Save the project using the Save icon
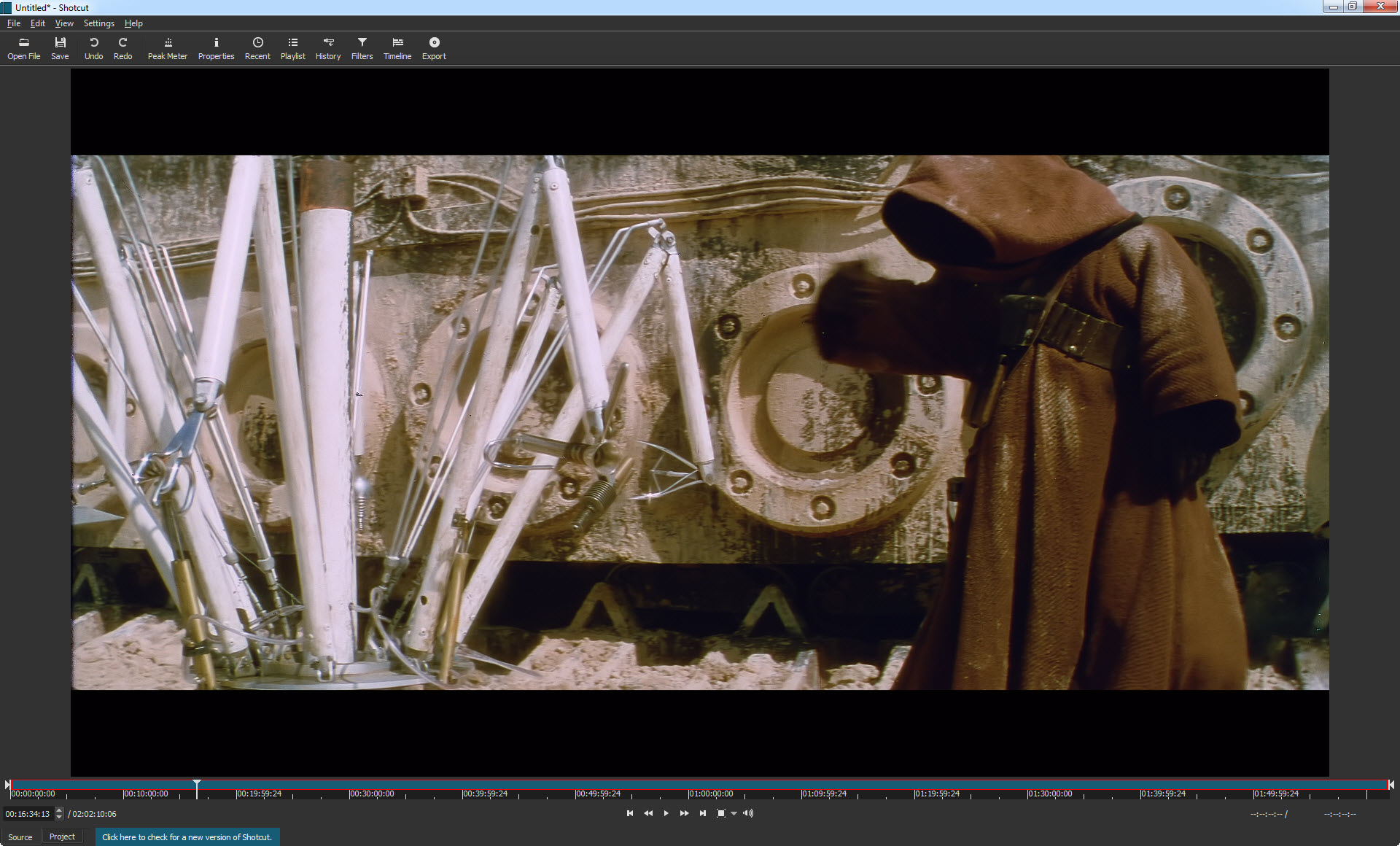Screen dimensions: 1400x846 pyautogui.click(x=60, y=49)
